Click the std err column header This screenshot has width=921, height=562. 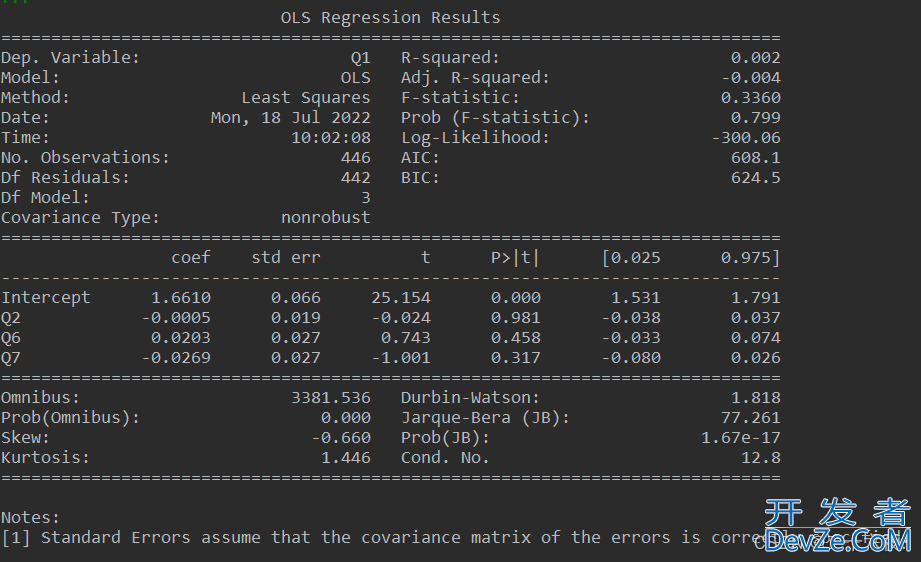pyautogui.click(x=286, y=257)
